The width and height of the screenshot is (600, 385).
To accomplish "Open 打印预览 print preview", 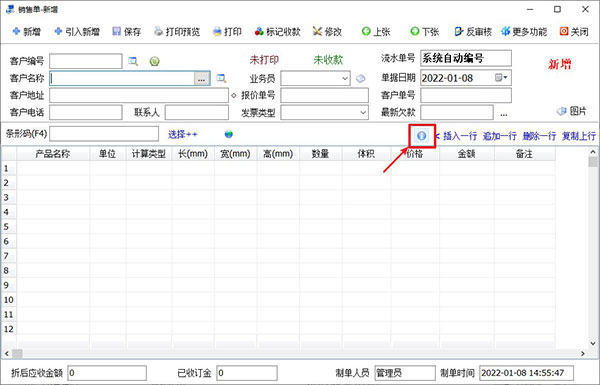I will pyautogui.click(x=177, y=31).
